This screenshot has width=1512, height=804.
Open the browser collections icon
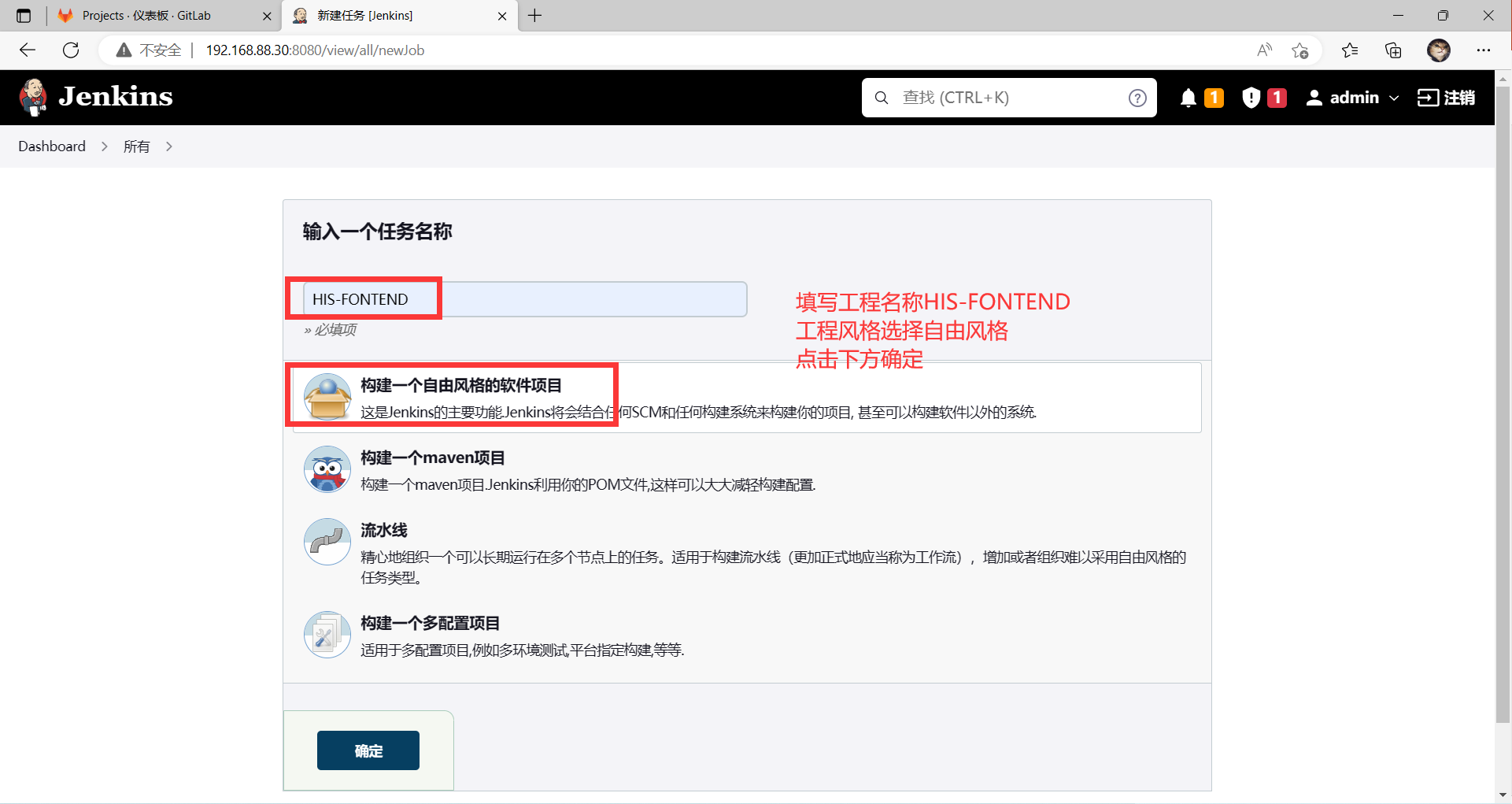[x=1393, y=50]
